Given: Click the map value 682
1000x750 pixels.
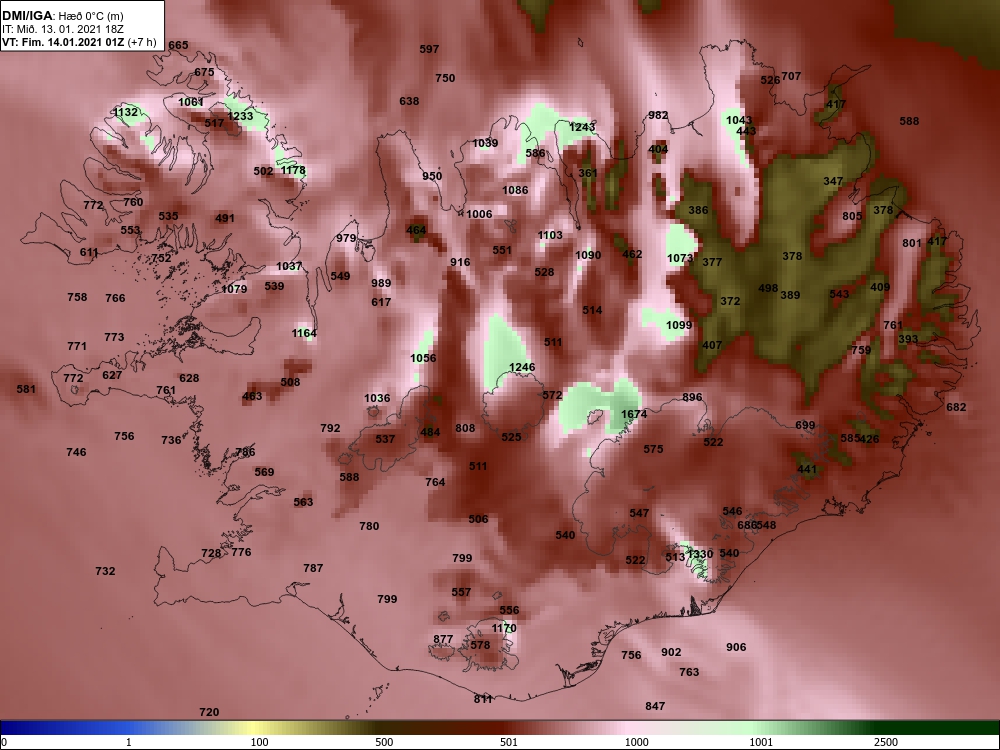Looking at the screenshot, I should (x=956, y=407).
